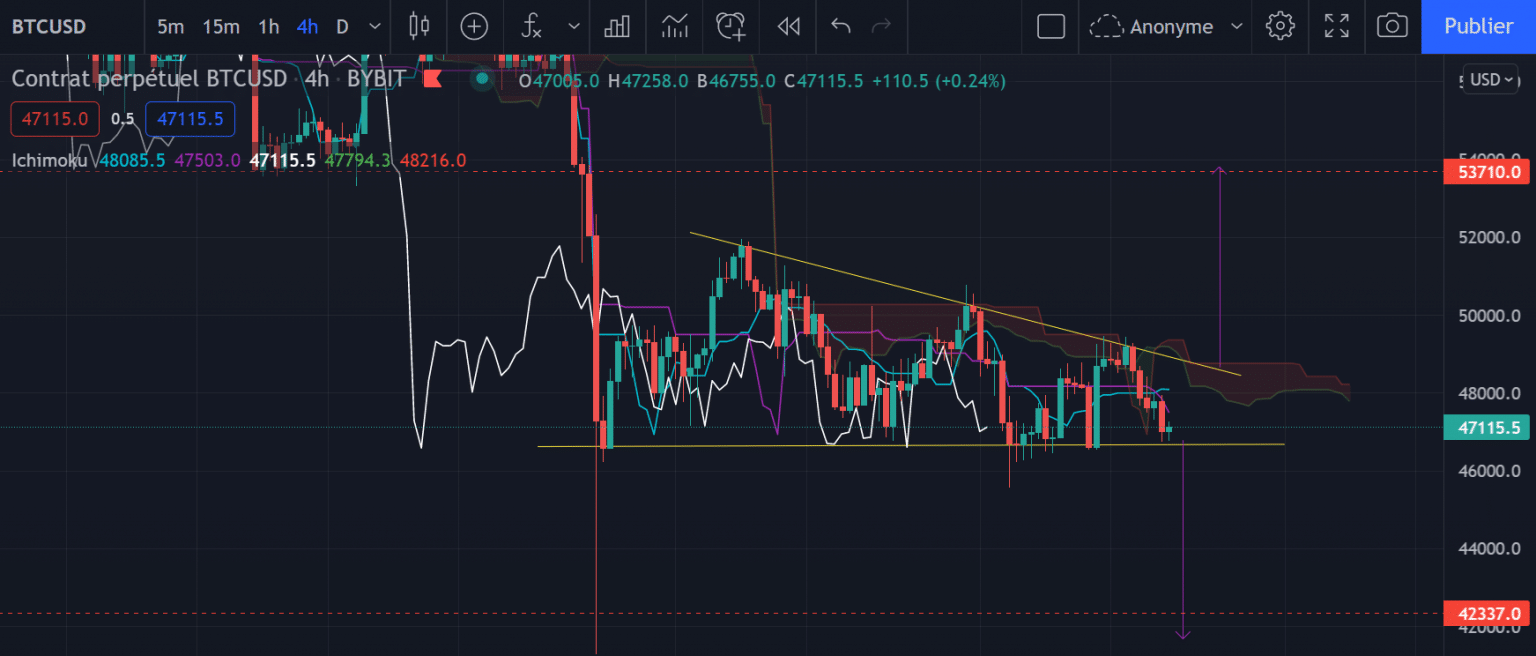
Task: Switch to the 15m timeframe
Action: point(220,26)
